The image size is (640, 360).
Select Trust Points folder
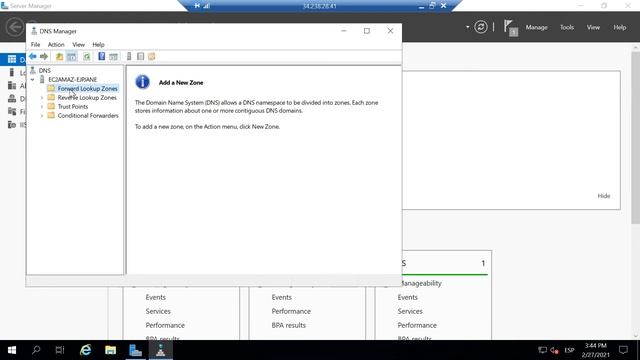point(73,107)
